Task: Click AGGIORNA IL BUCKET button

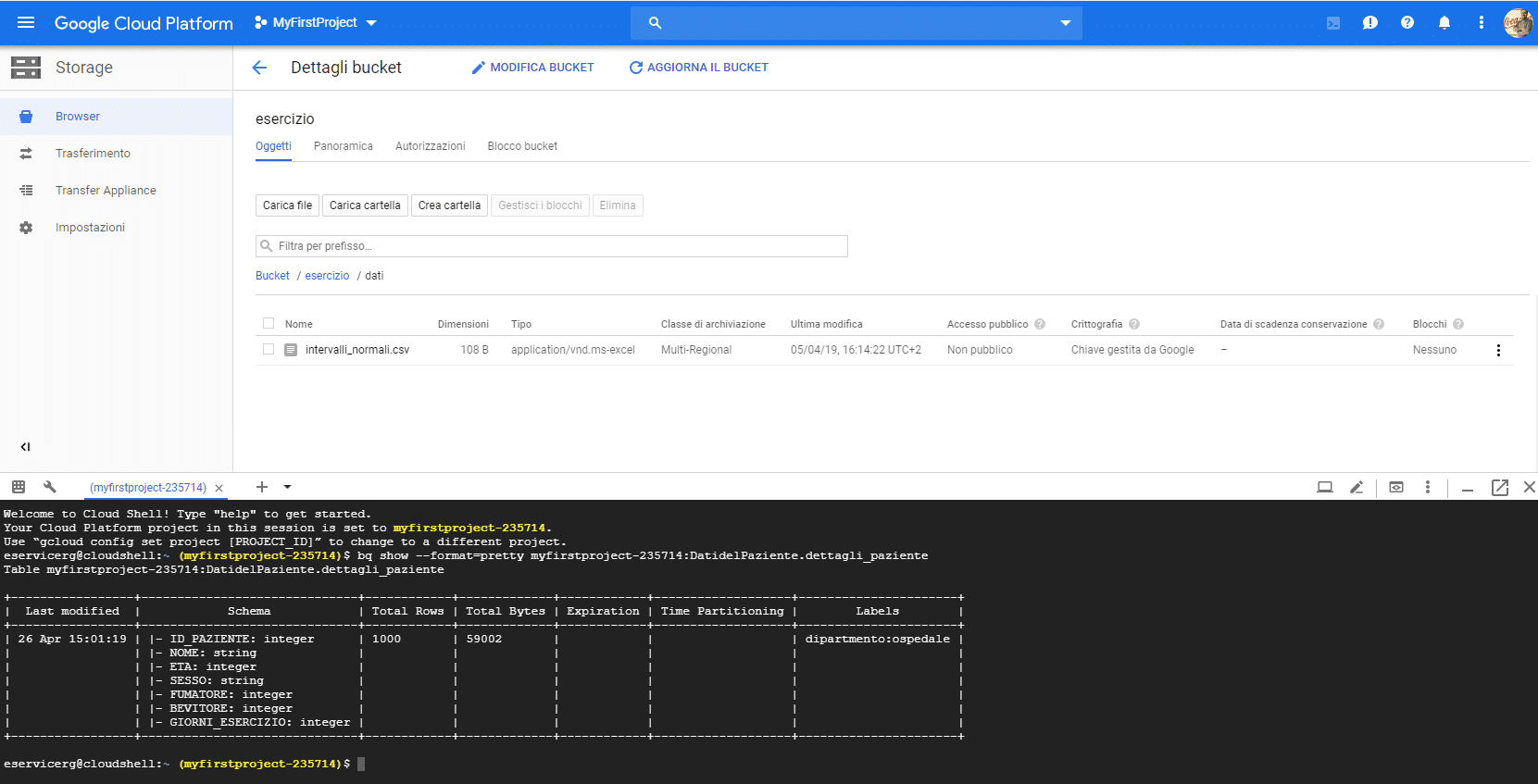Action: pyautogui.click(x=699, y=68)
